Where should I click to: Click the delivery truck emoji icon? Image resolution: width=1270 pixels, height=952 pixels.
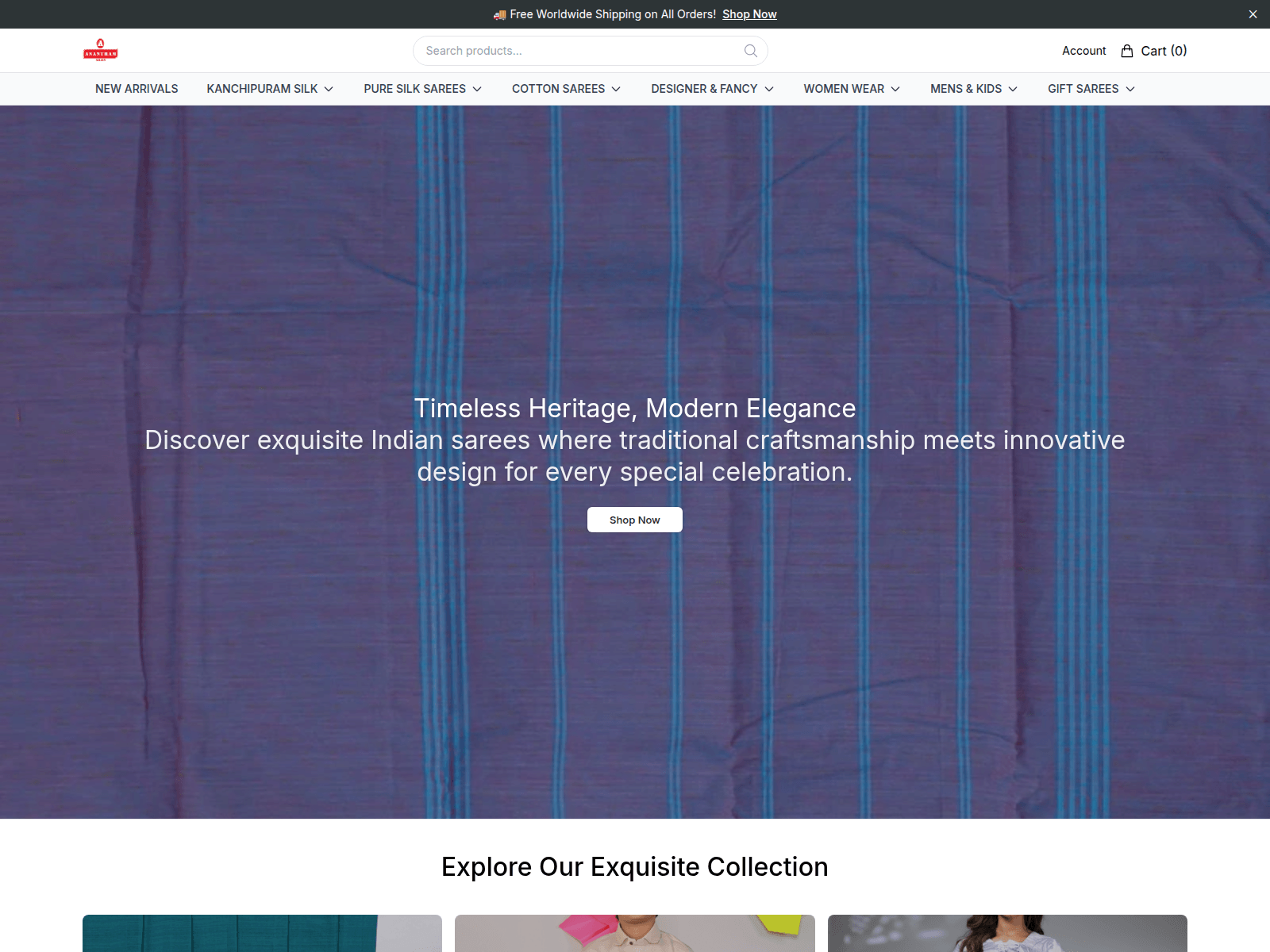(499, 14)
